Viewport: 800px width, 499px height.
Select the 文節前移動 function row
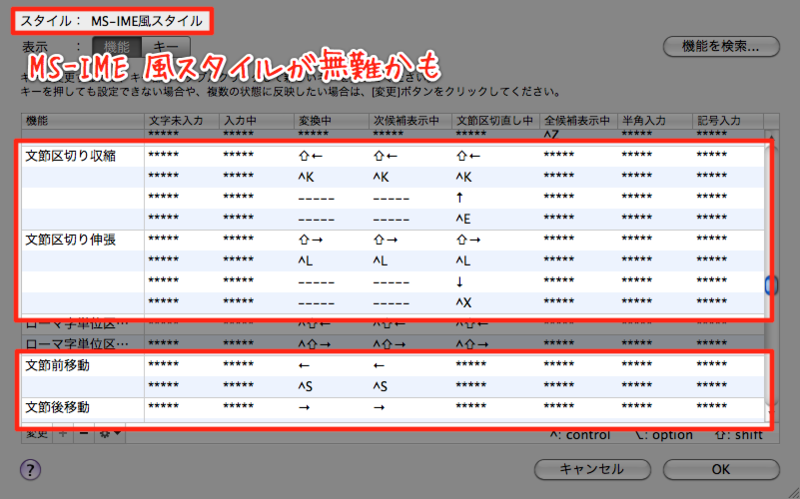pos(393,365)
